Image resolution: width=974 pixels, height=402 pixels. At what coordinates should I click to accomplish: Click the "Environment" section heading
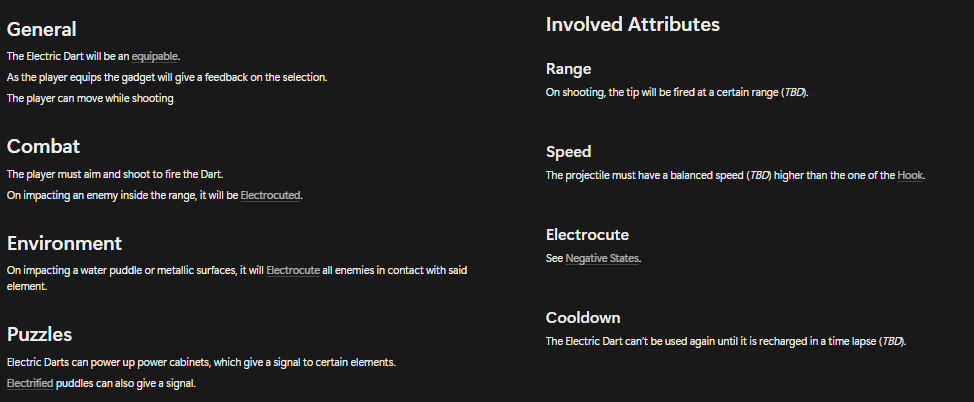tap(64, 243)
